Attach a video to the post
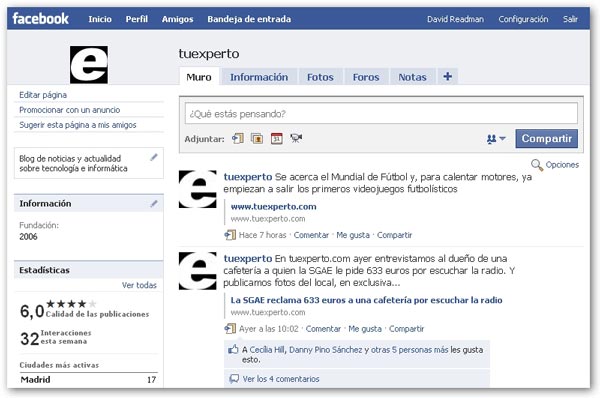The image size is (600, 398). click(296, 138)
